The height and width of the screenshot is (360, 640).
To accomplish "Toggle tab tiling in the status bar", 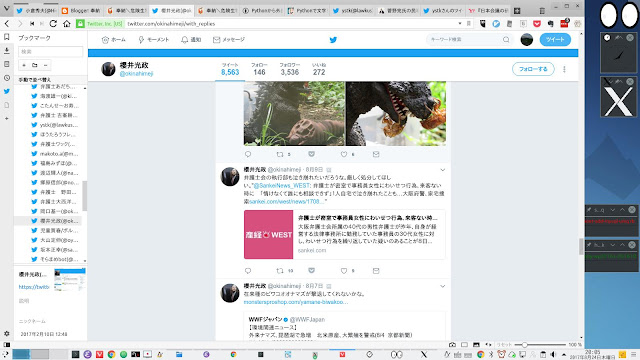I will tap(464, 344).
